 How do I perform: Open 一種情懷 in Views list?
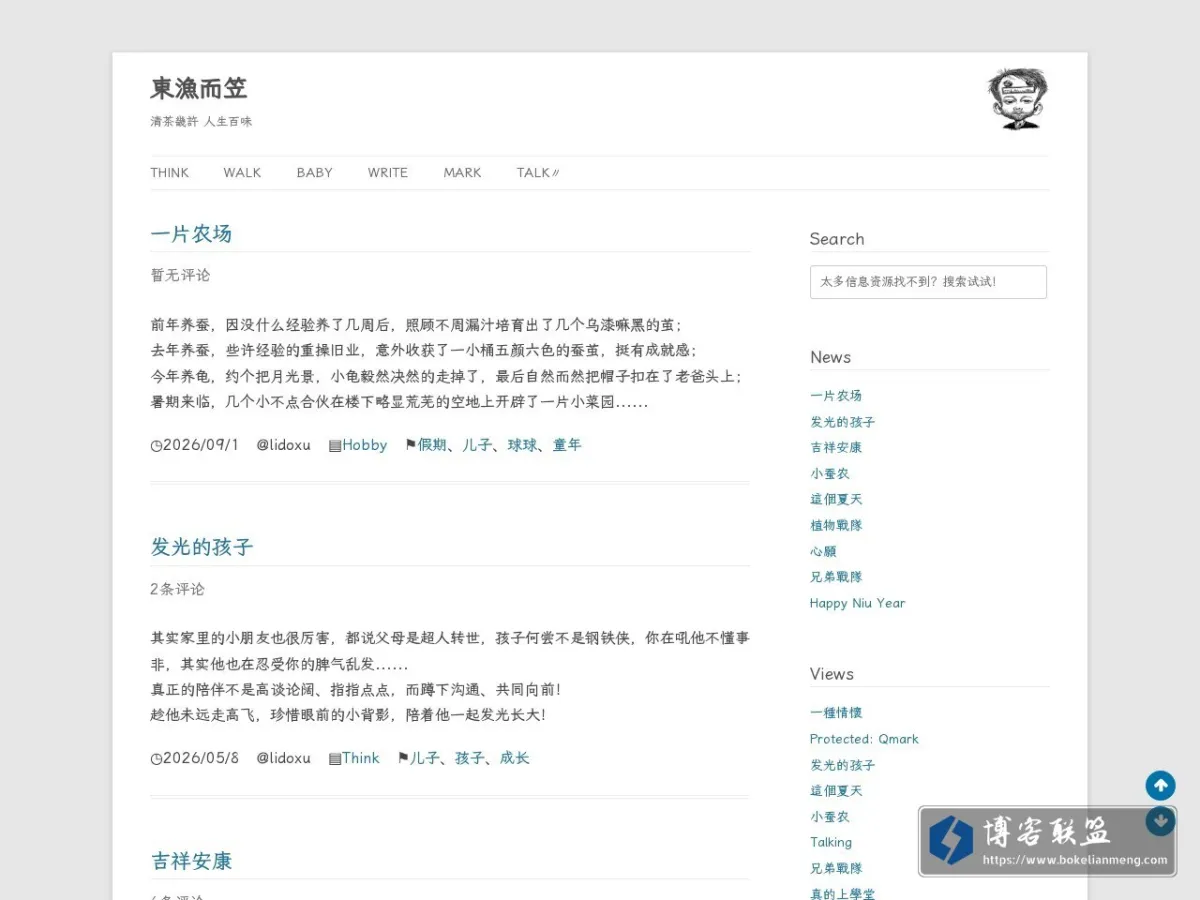(x=836, y=713)
